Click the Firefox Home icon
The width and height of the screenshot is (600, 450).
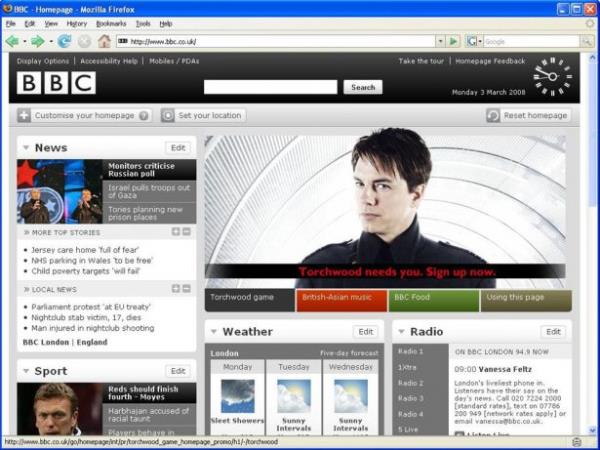pyautogui.click(x=104, y=41)
